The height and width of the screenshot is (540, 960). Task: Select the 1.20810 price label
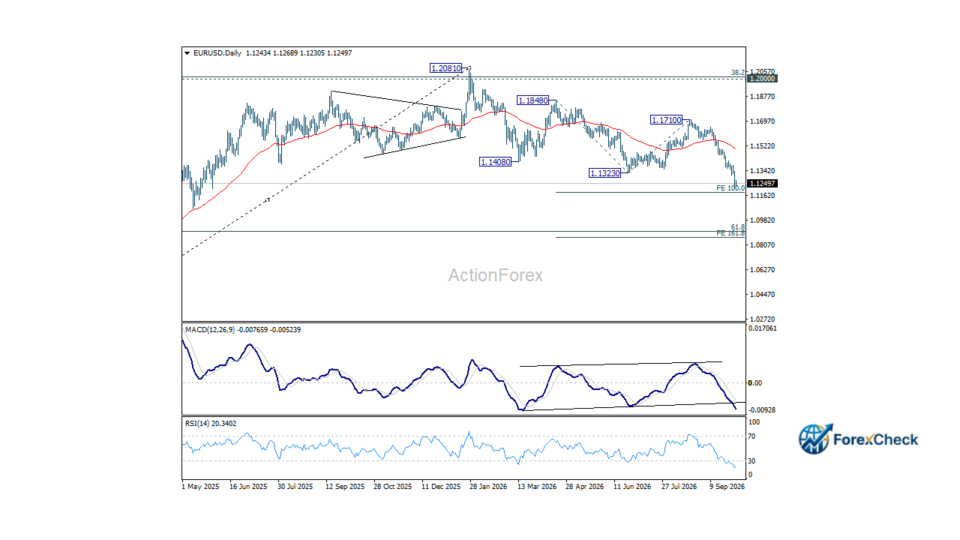[446, 69]
